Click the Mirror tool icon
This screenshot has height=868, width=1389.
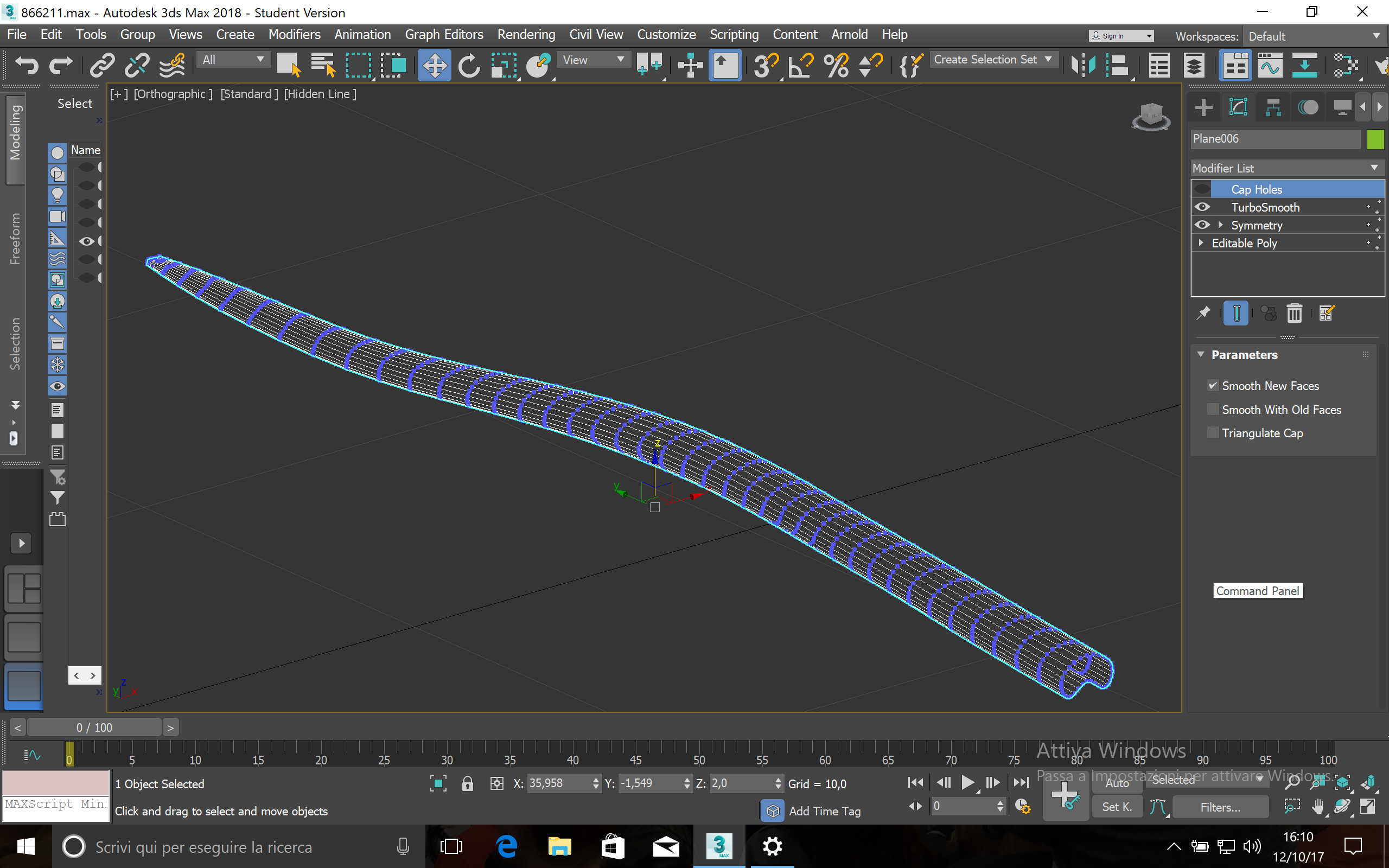(x=1083, y=65)
